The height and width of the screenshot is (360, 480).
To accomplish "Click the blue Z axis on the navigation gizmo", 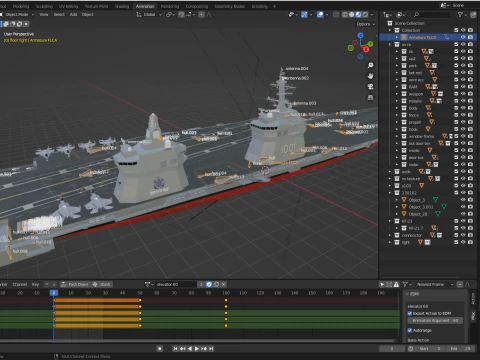I will [360, 35].
